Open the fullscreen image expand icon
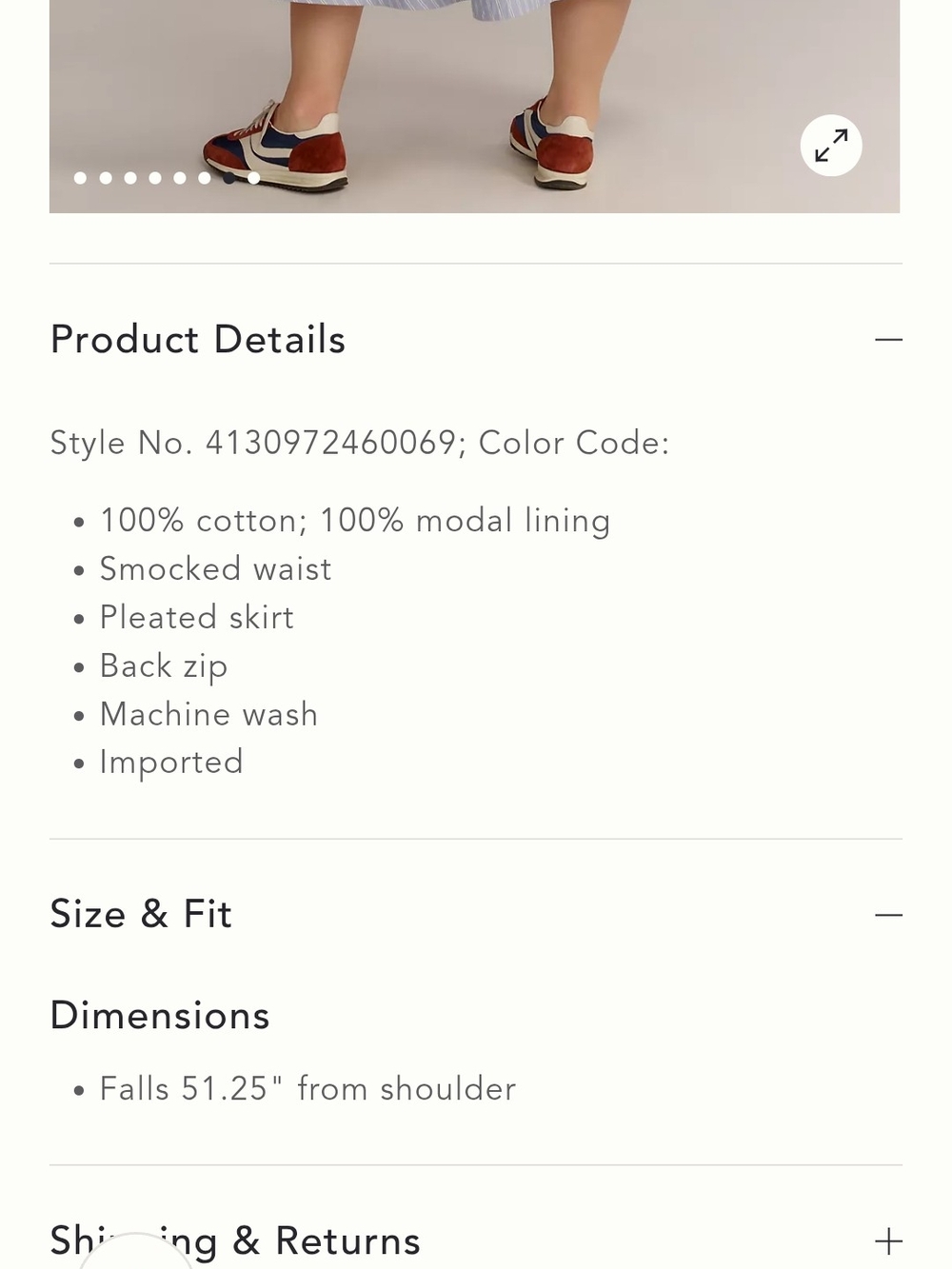The image size is (952, 1269). point(831,146)
